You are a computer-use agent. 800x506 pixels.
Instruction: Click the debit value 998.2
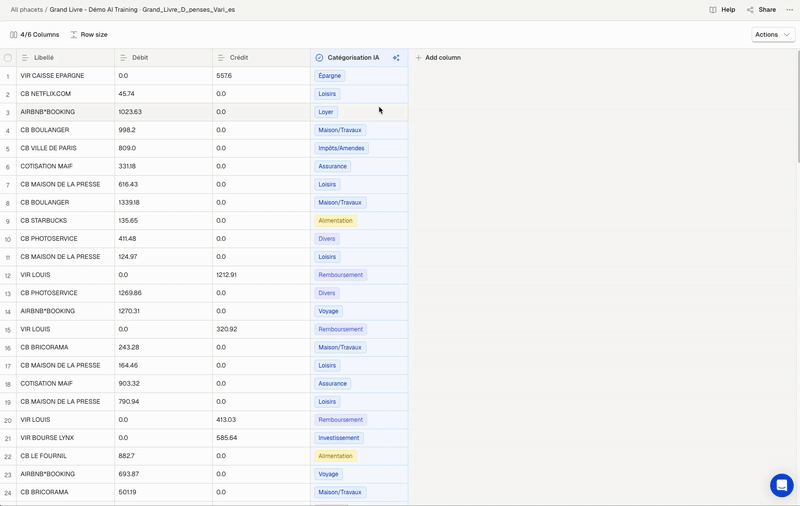pyautogui.click(x=127, y=130)
